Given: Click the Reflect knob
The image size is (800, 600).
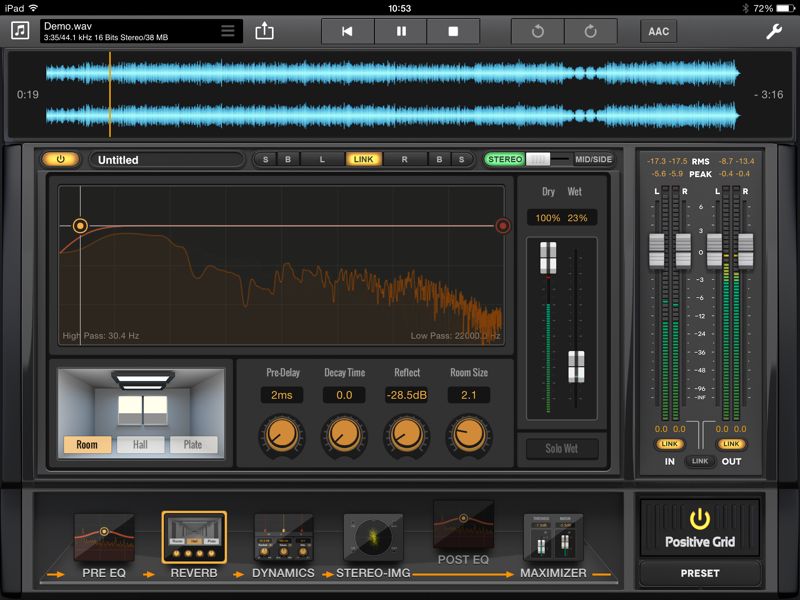Looking at the screenshot, I should 407,435.
